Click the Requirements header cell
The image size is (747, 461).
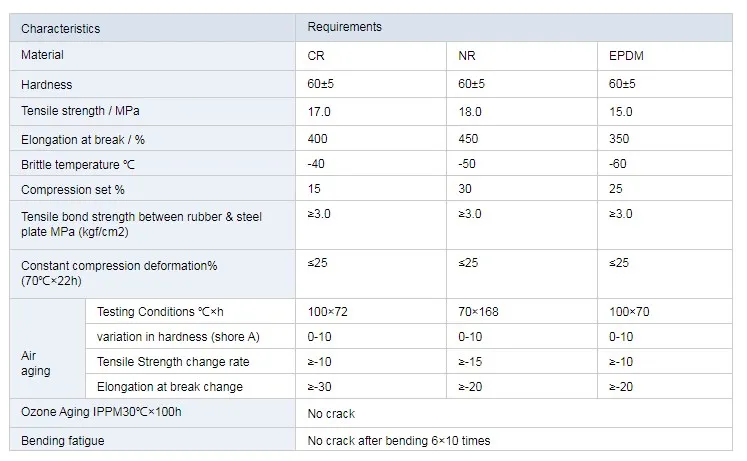(345, 27)
